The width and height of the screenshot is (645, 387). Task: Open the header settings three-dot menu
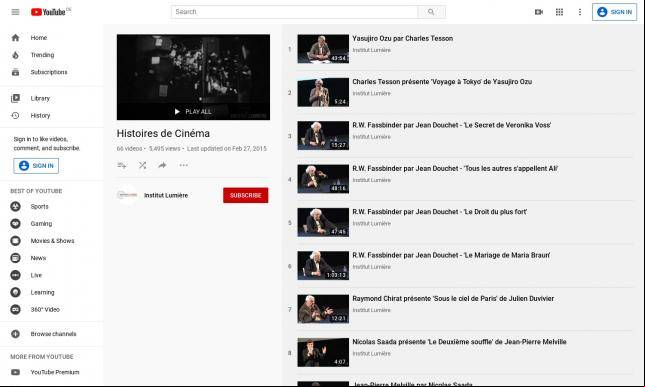(x=580, y=12)
